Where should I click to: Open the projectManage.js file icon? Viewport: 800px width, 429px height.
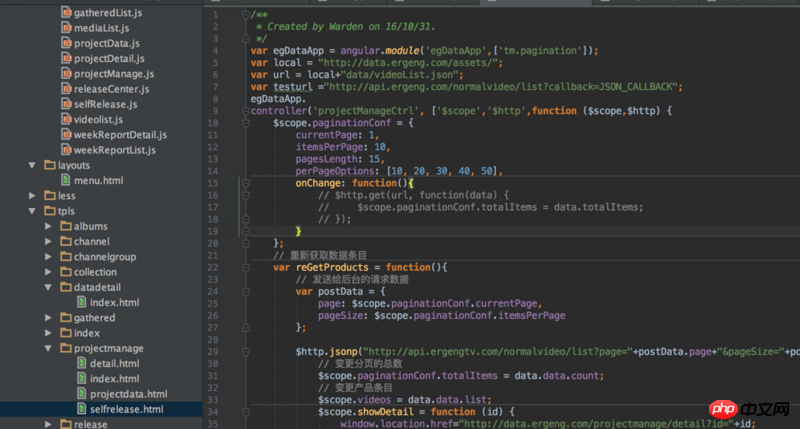click(x=64, y=74)
